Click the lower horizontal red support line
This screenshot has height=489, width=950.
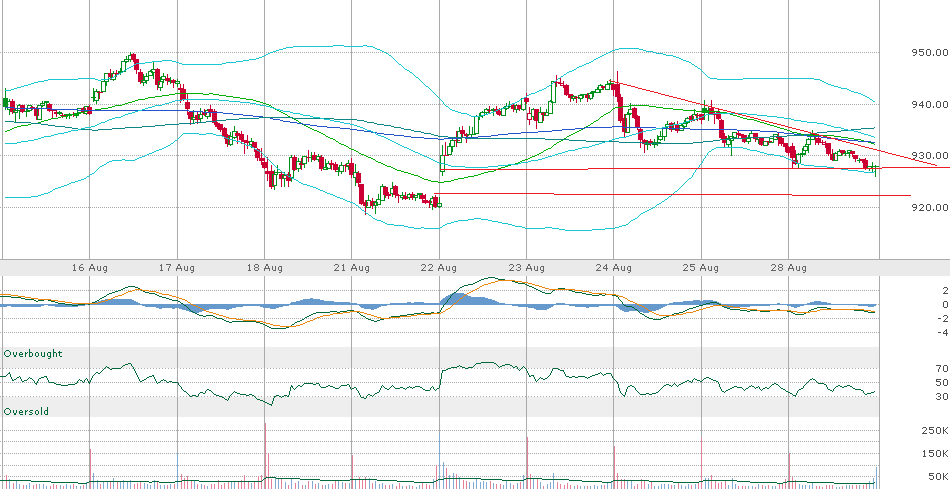pos(700,194)
